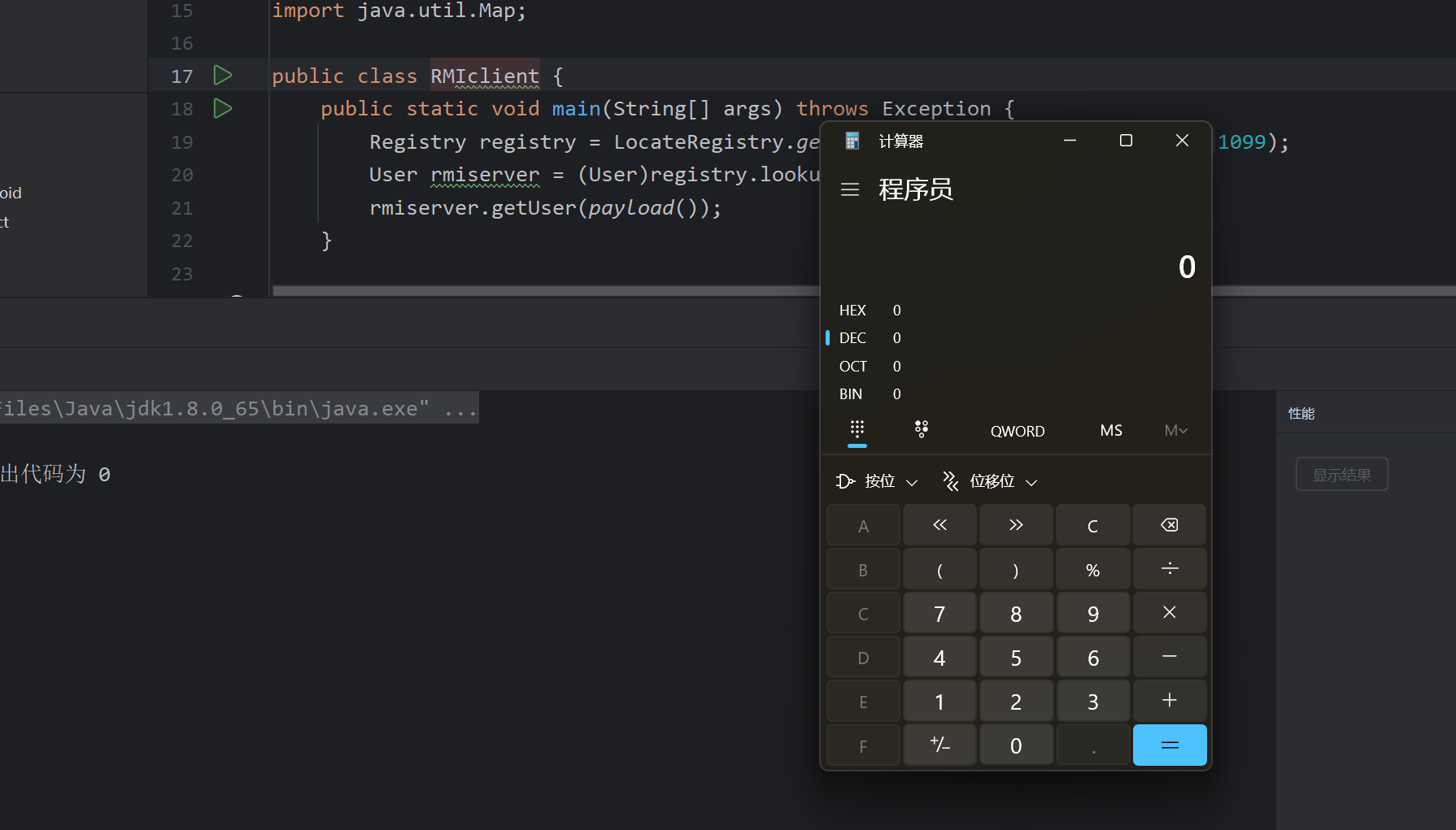Expand the 按位 bitwise dropdown
The height and width of the screenshot is (830, 1456).
pos(878,482)
